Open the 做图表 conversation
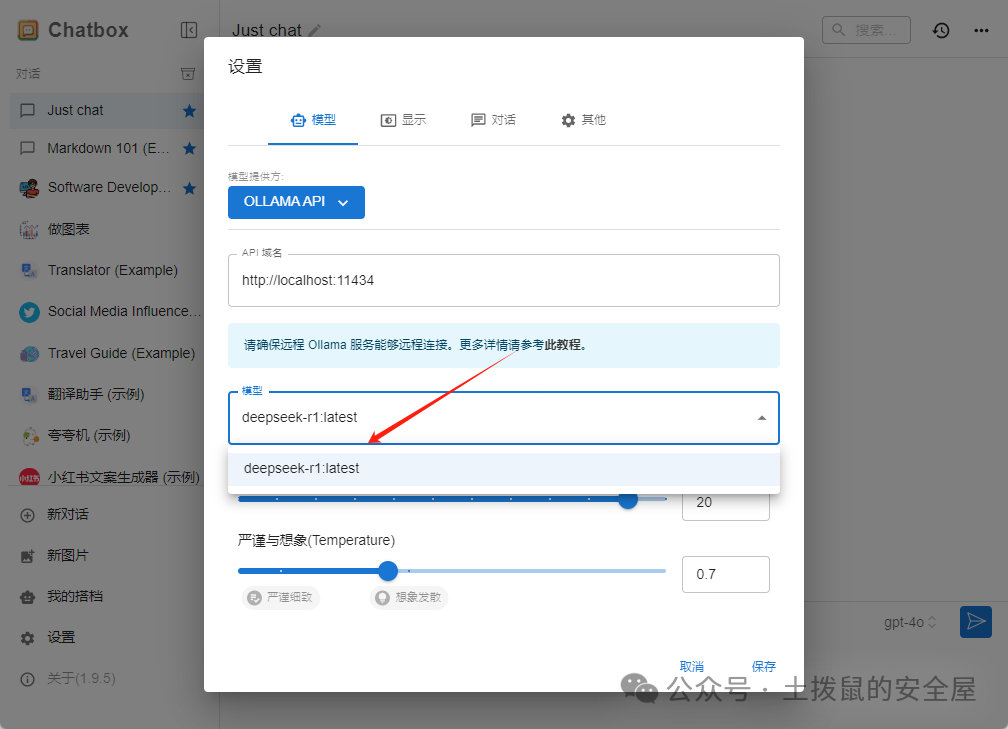 click(107, 230)
